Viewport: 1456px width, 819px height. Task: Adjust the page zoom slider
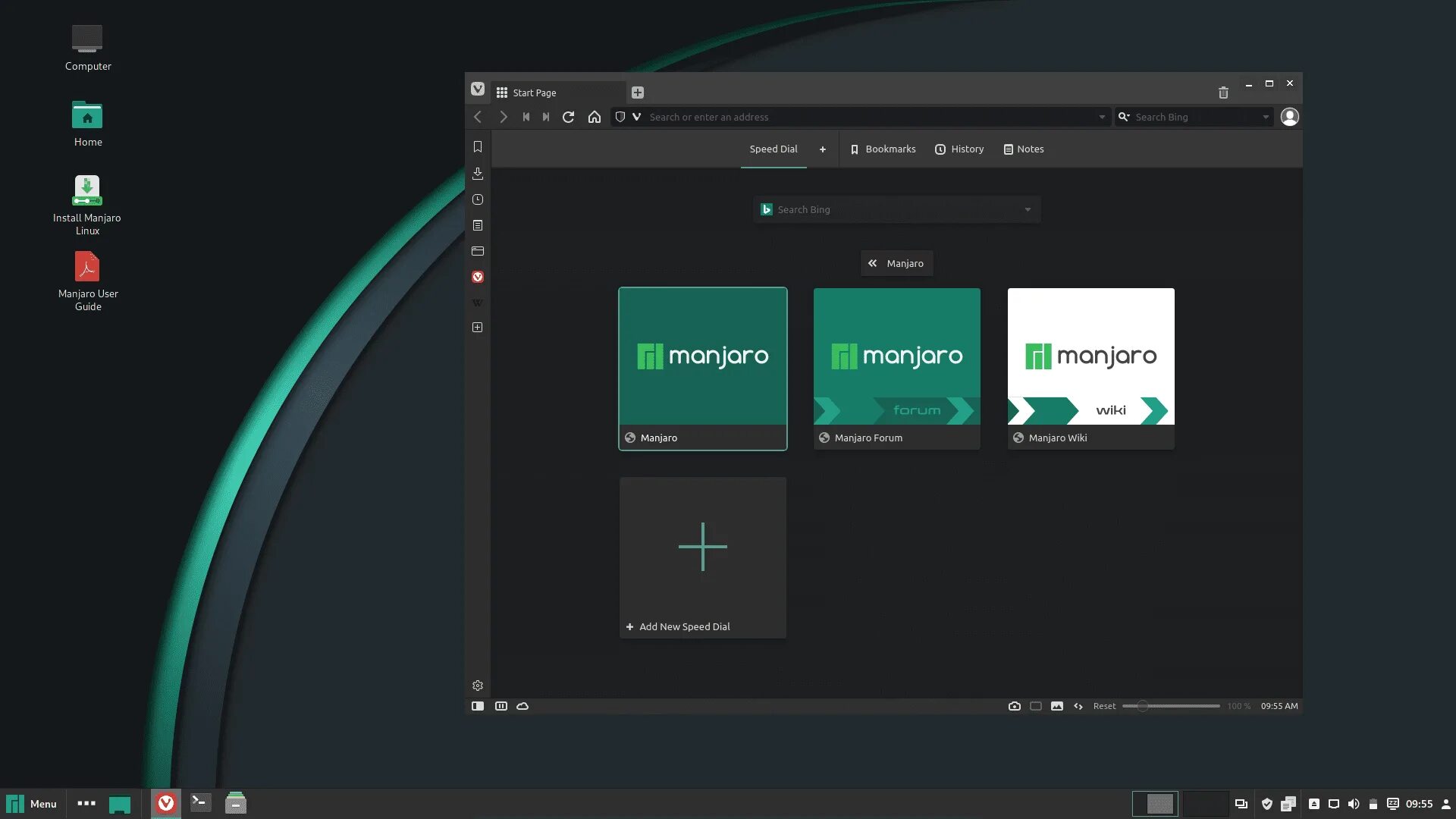(1142, 706)
